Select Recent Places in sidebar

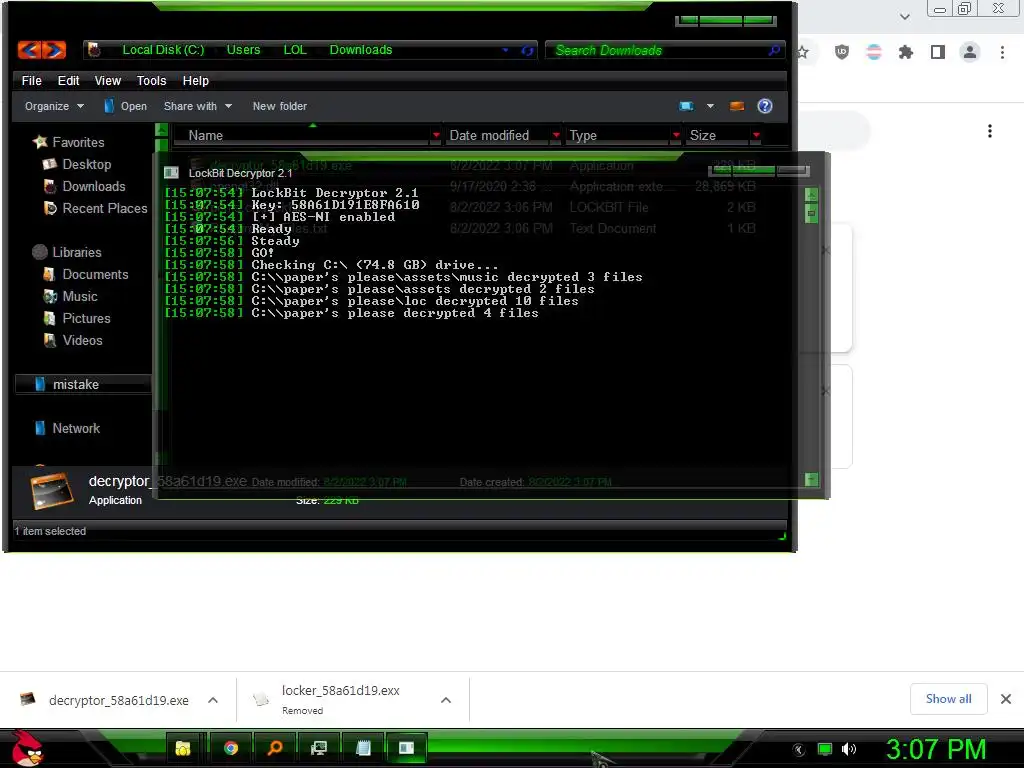[95, 208]
